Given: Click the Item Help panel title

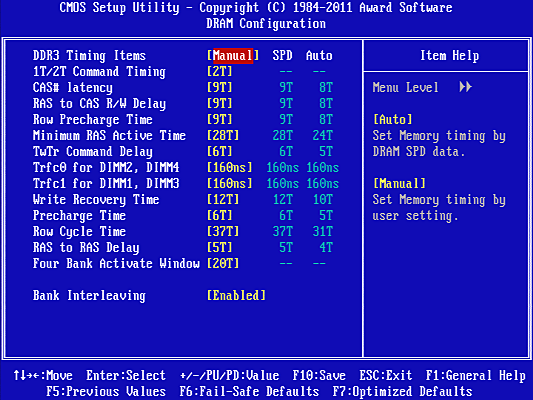Looking at the screenshot, I should [x=450, y=56].
